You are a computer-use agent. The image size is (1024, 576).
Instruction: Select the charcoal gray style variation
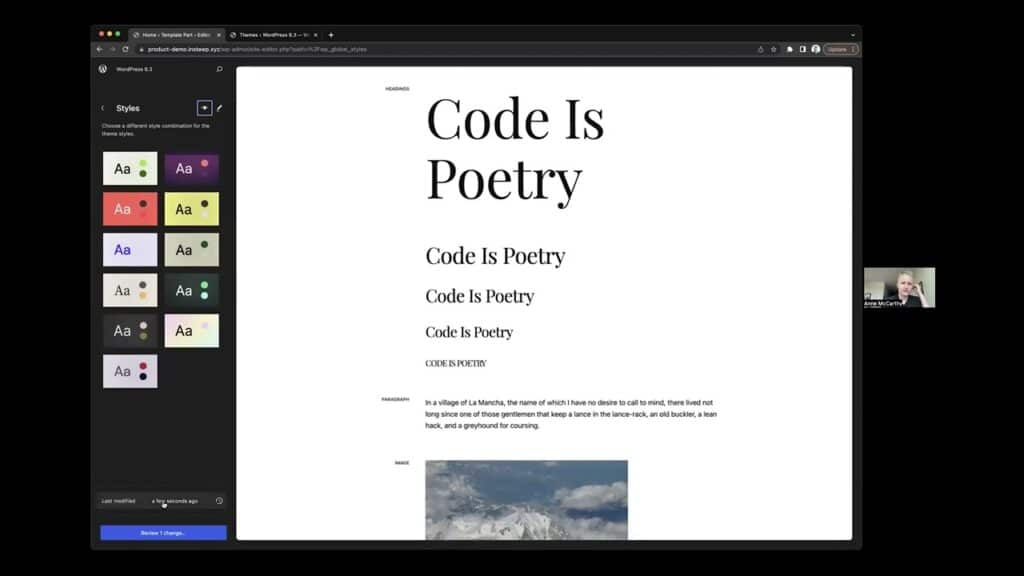click(130, 330)
